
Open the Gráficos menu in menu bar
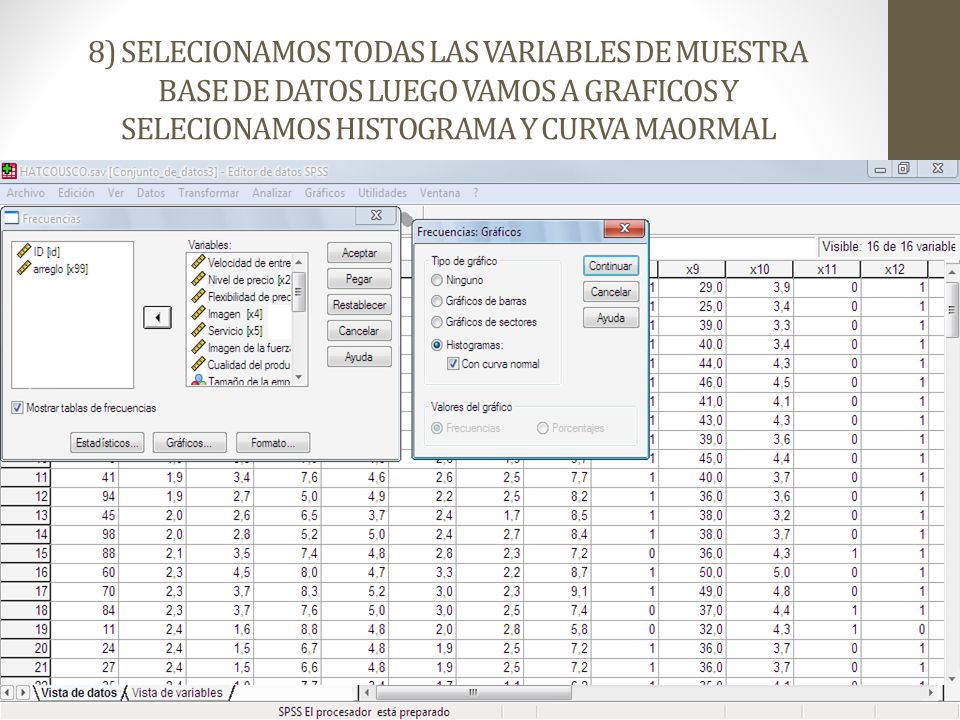coord(324,193)
